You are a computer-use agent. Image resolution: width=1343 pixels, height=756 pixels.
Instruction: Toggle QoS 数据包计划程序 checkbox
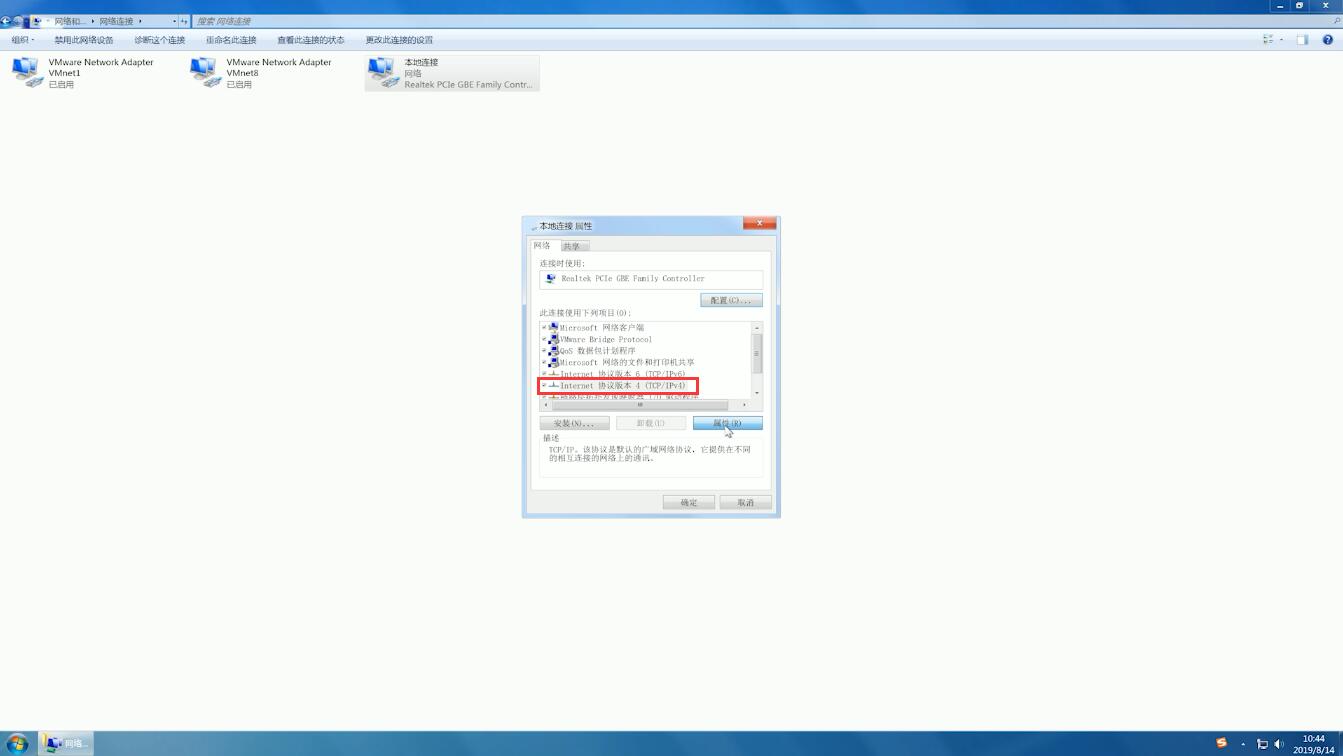click(544, 351)
